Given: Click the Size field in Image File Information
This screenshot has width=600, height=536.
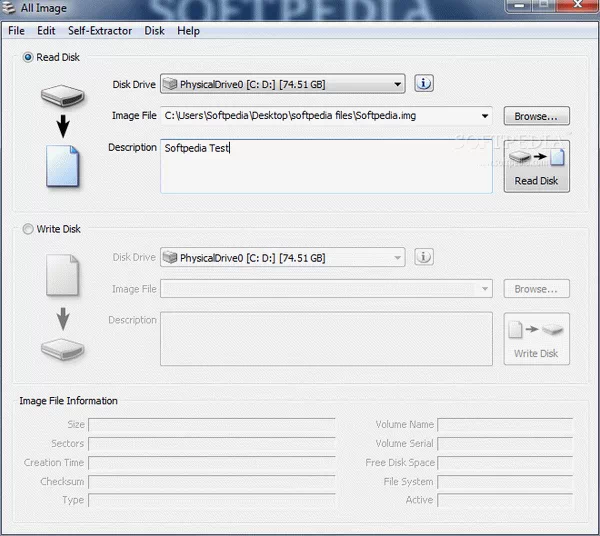Looking at the screenshot, I should [x=212, y=425].
